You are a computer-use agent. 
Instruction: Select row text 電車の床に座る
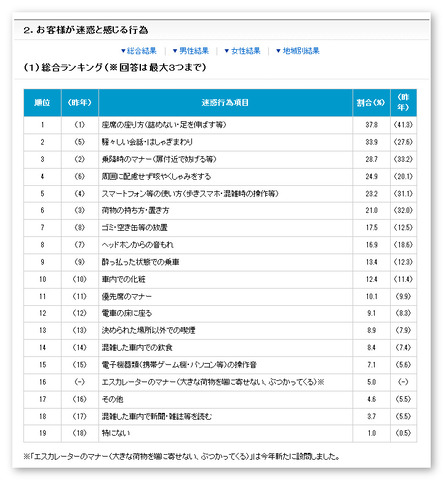[127, 313]
